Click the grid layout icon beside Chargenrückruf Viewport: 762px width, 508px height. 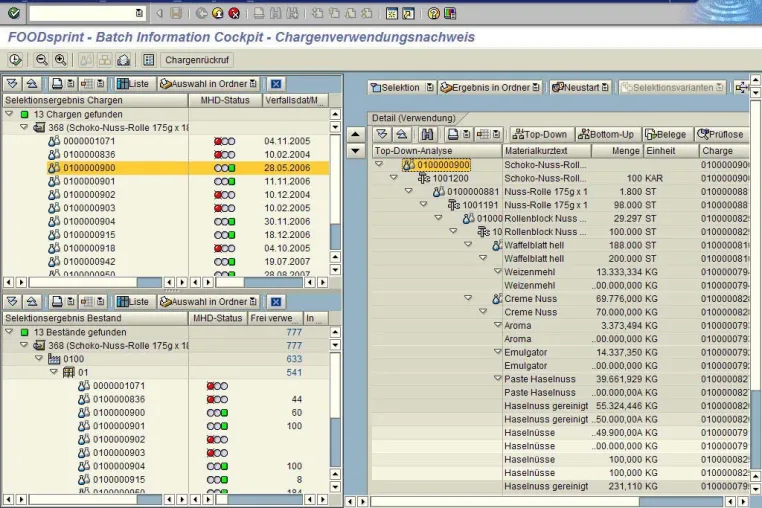[149, 60]
